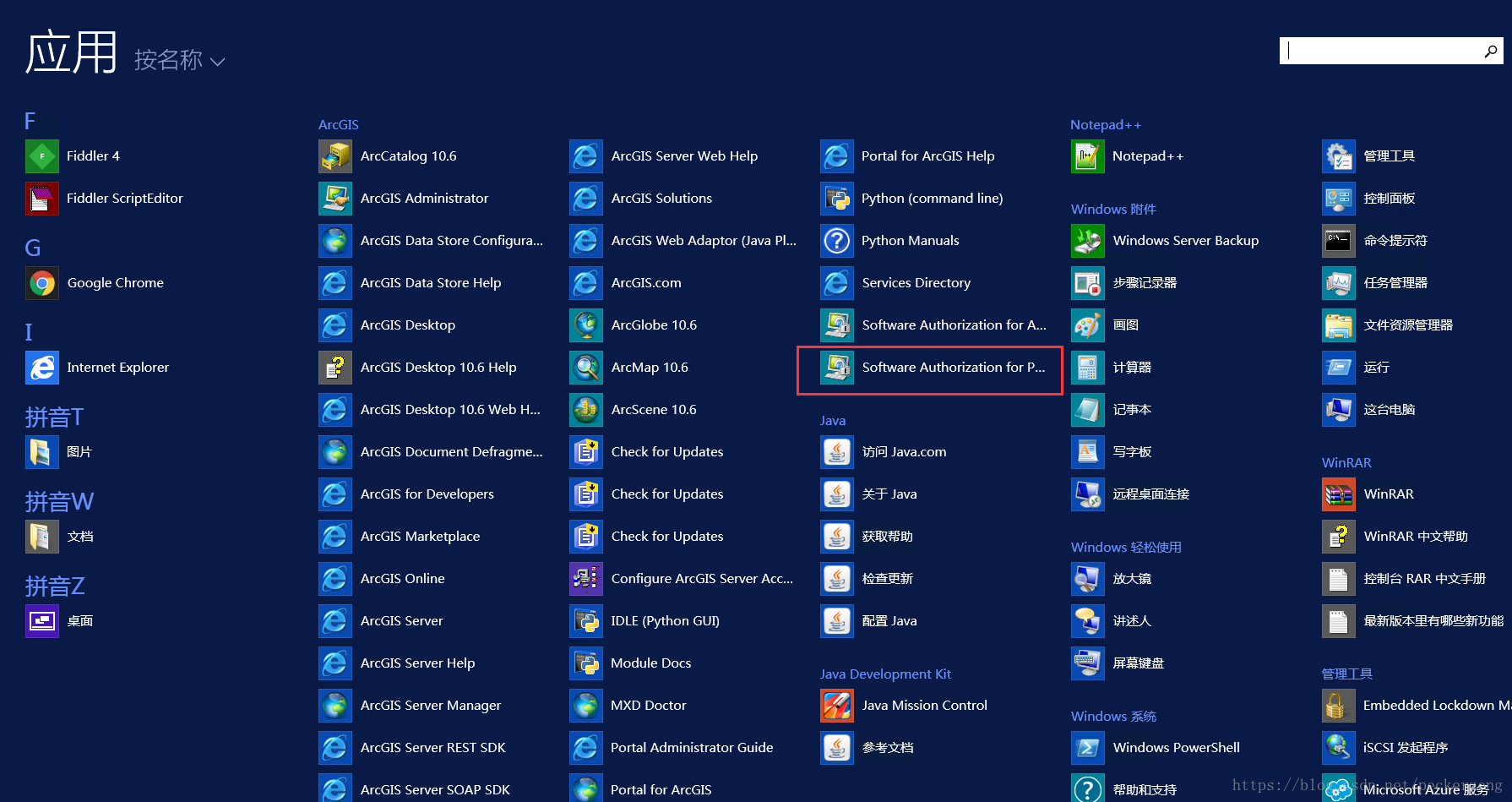This screenshot has height=802, width=1512.
Task: Launch the ArcGlobe 10.6 icon
Action: [x=586, y=325]
